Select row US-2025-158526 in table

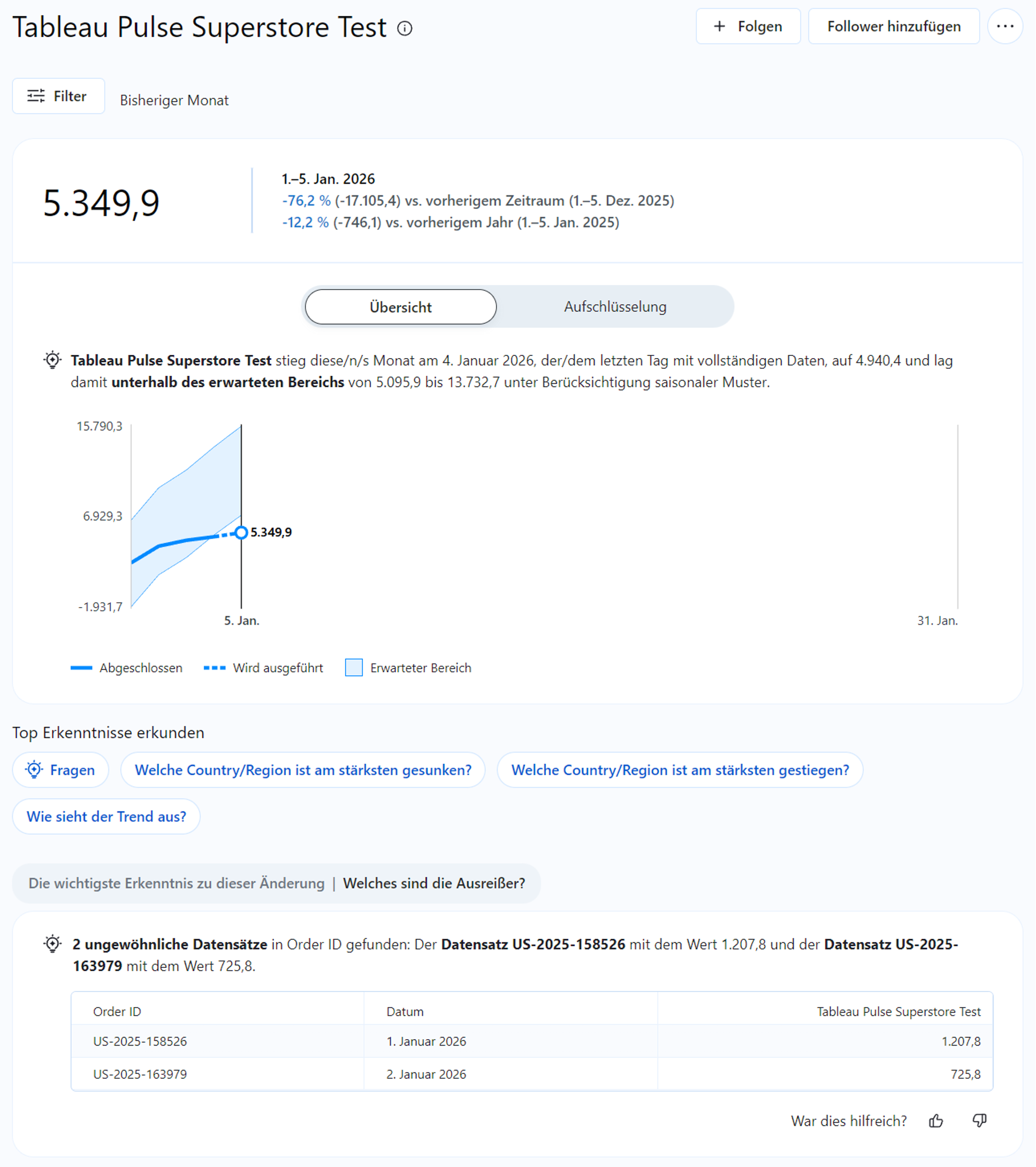(140, 1041)
